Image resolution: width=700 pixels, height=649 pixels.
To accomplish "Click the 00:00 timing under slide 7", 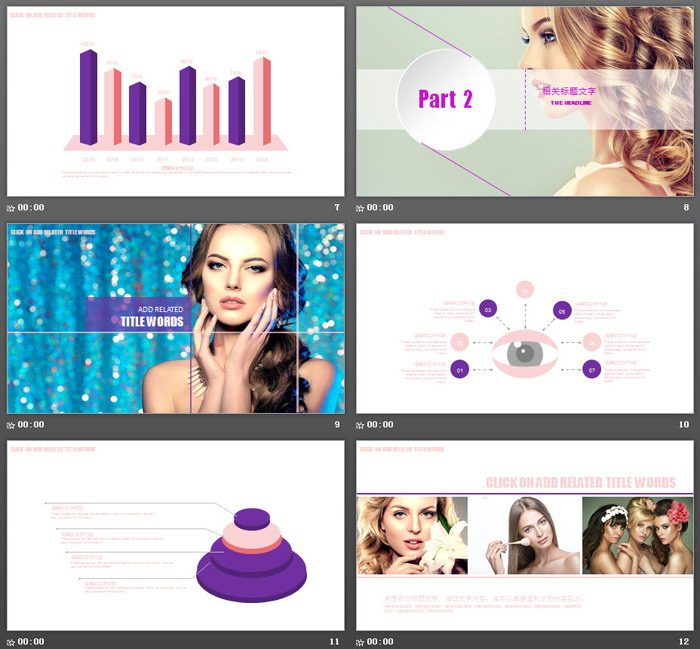I will click(31, 208).
